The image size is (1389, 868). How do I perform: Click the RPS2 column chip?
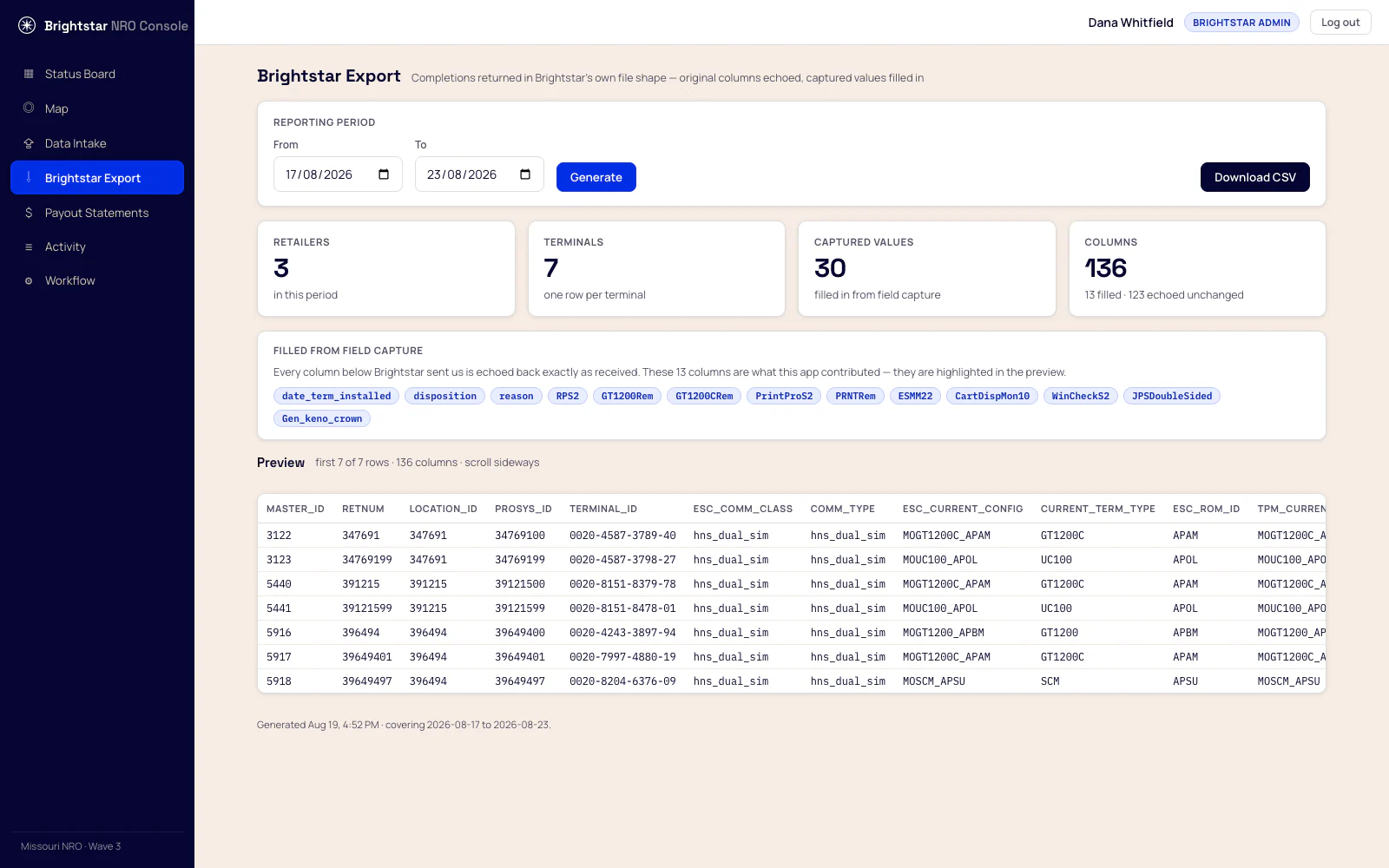click(568, 396)
